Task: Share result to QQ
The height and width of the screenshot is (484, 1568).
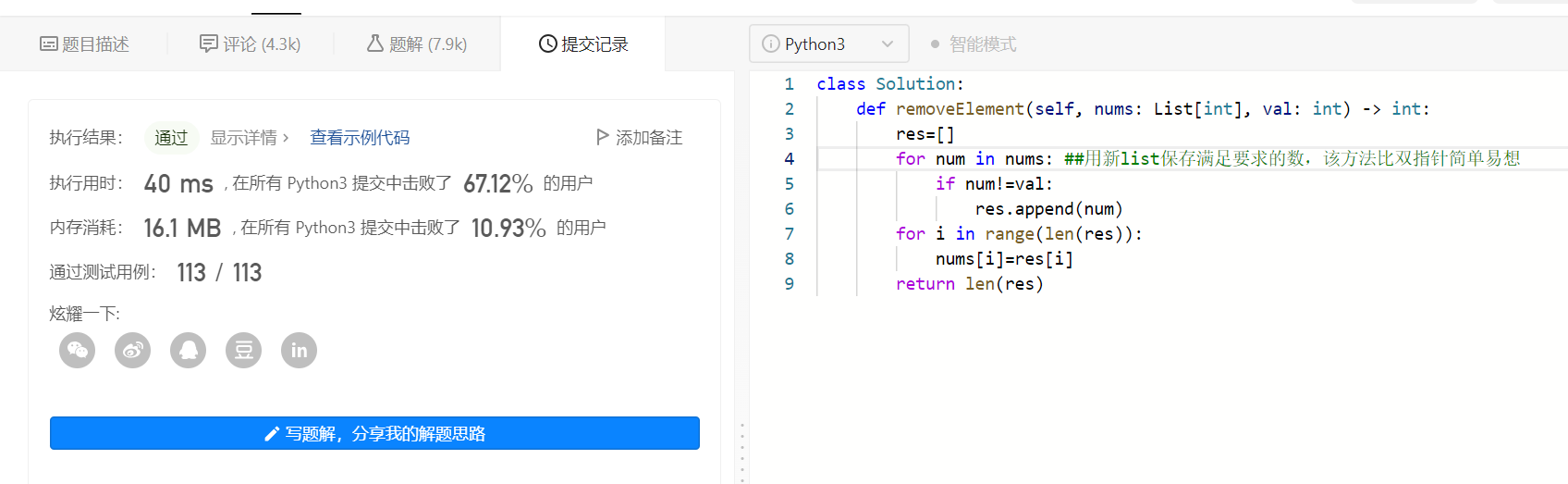Action: (189, 350)
